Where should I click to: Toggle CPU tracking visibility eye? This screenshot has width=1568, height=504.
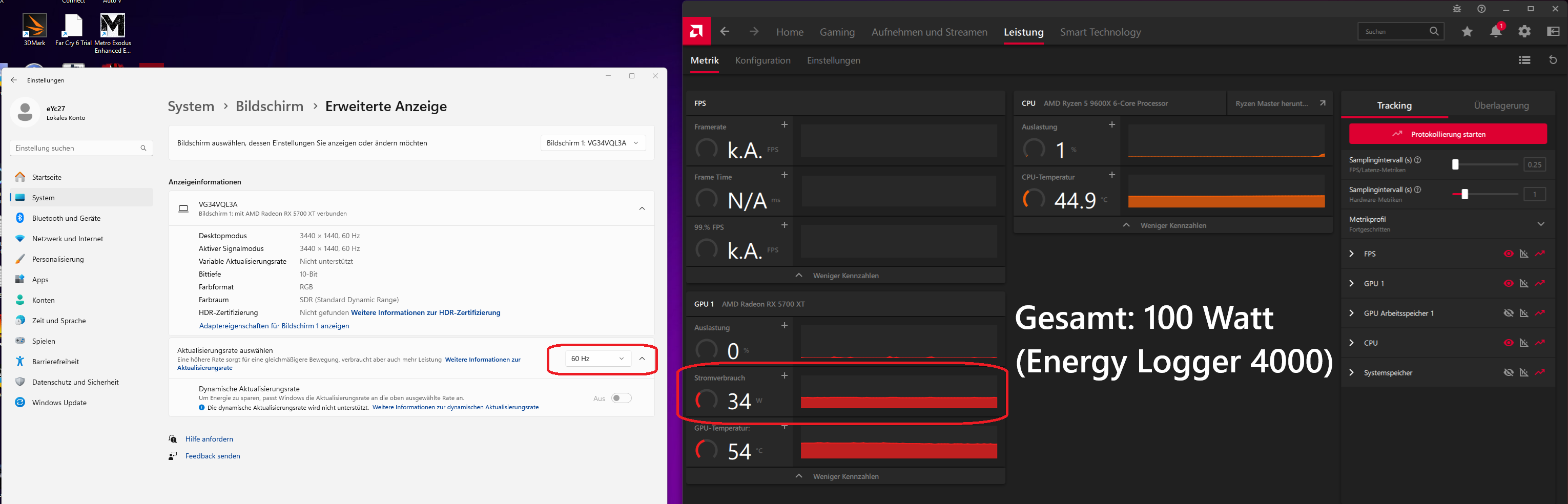click(x=1509, y=343)
